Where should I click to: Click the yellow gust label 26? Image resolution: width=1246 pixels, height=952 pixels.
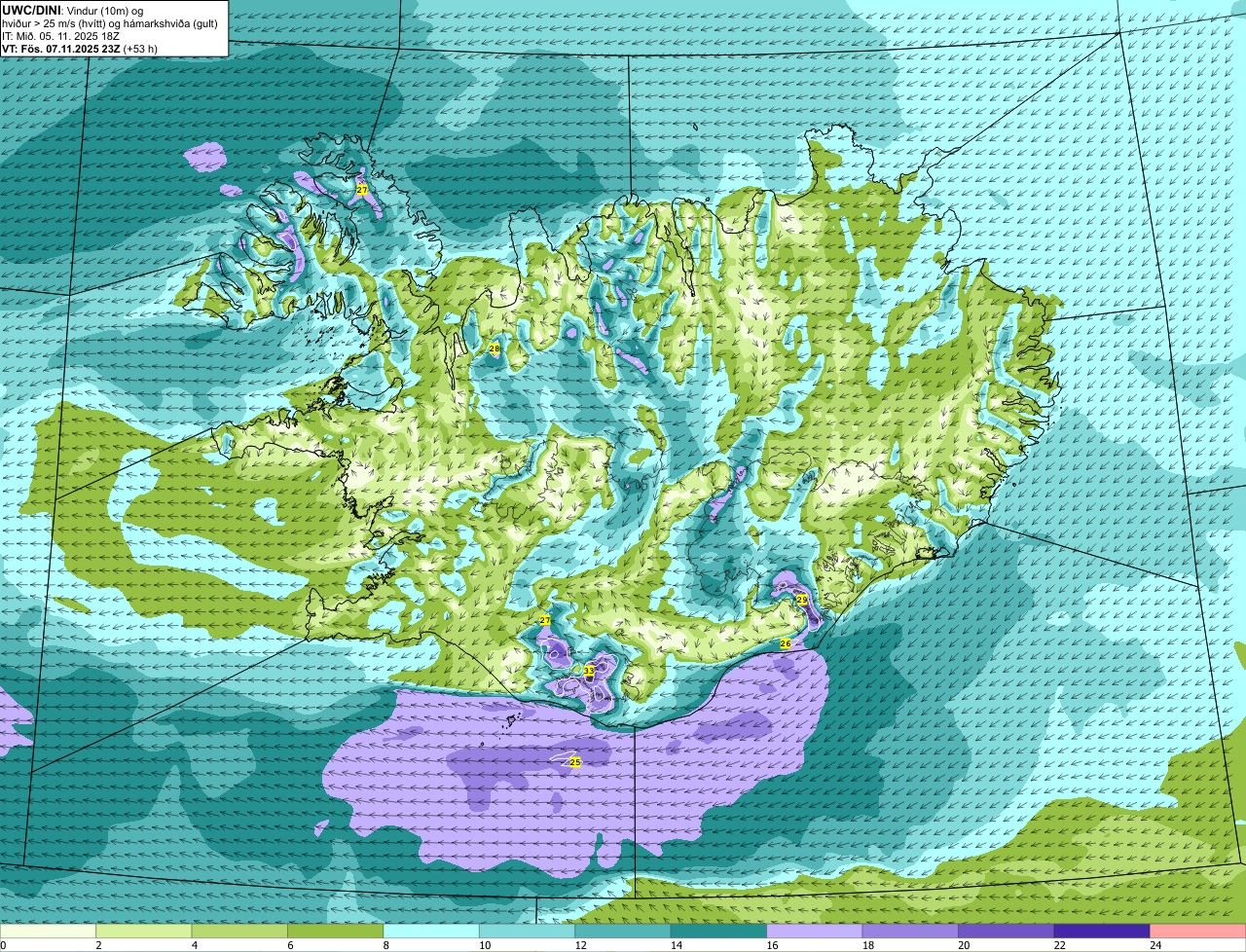coord(786,644)
